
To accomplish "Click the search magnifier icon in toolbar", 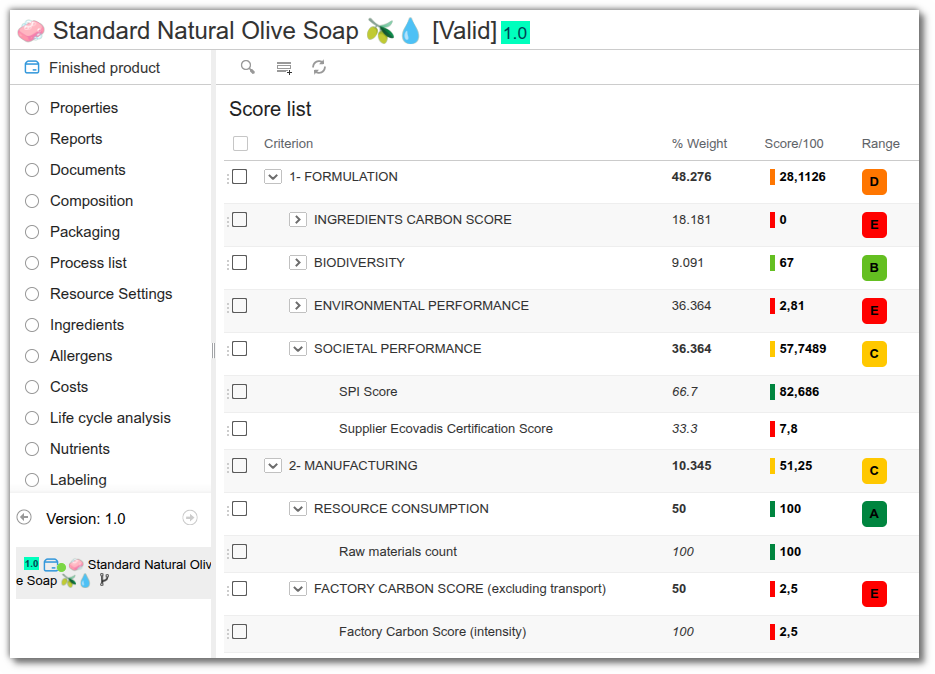I will pyautogui.click(x=247, y=67).
